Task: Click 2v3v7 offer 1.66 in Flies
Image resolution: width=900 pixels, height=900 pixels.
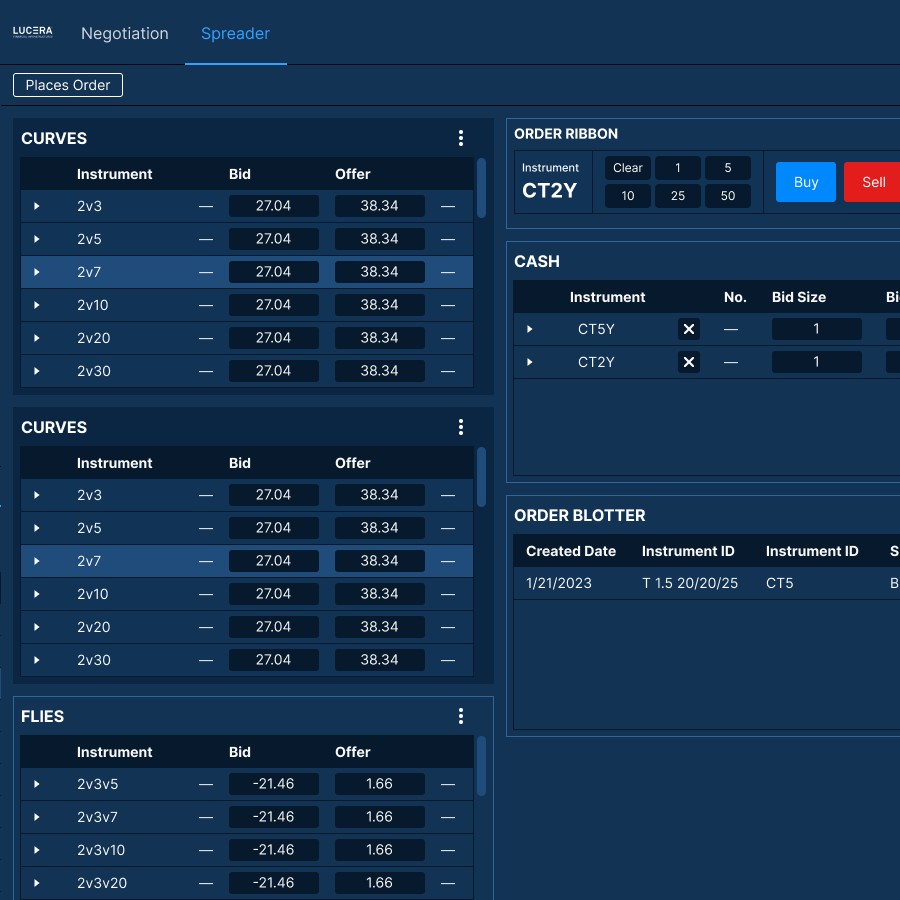Action: pyautogui.click(x=379, y=817)
